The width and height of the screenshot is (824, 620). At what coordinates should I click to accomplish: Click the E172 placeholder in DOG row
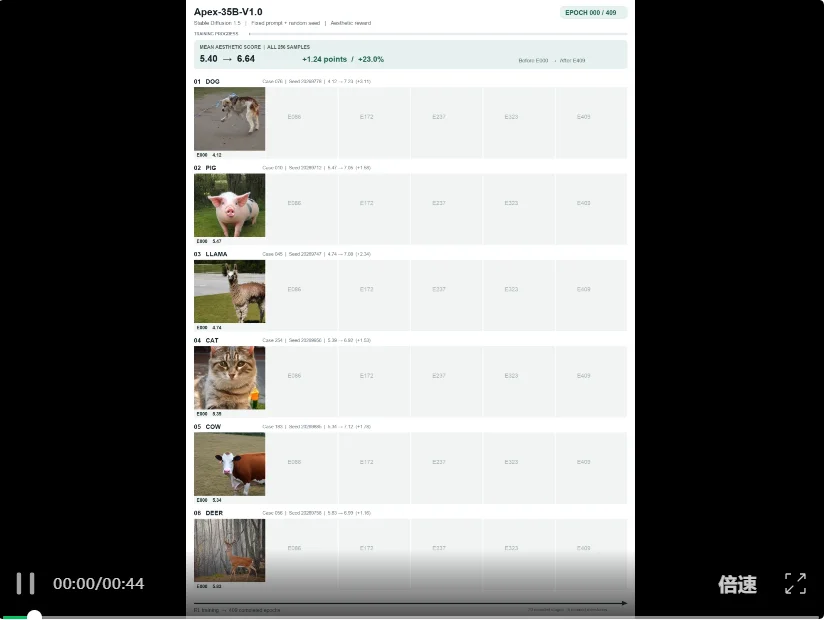tap(374, 122)
